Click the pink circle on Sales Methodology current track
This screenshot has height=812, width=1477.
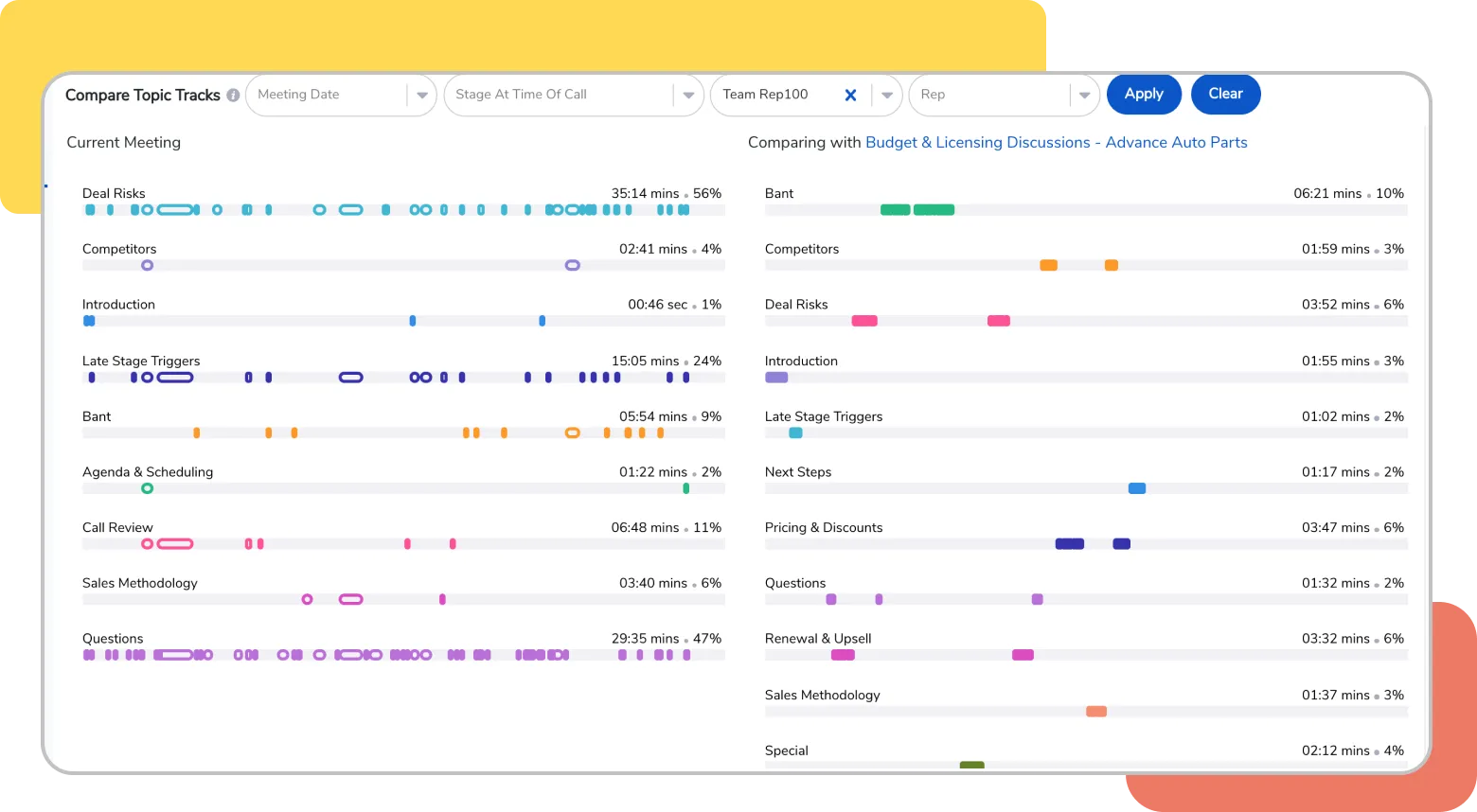click(x=307, y=599)
